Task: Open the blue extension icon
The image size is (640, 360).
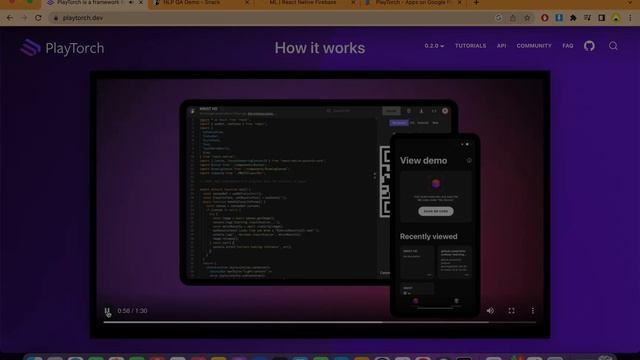Action: pos(559,18)
